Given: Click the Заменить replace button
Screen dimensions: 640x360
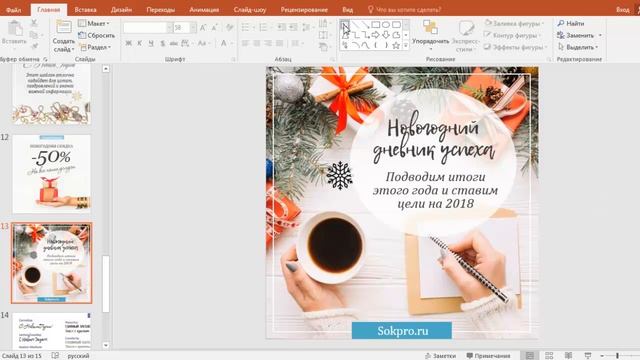Looking at the screenshot, I should pyautogui.click(x=579, y=36).
